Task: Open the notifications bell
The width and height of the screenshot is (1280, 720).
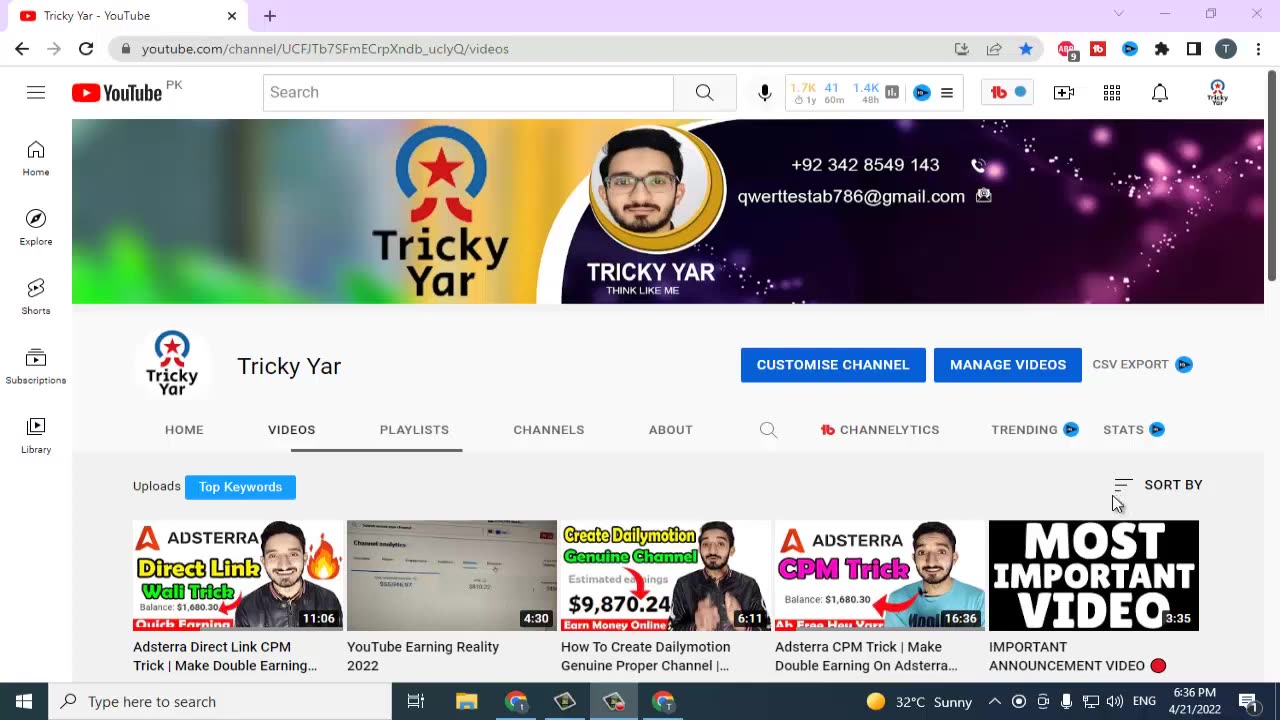Action: [x=1160, y=93]
